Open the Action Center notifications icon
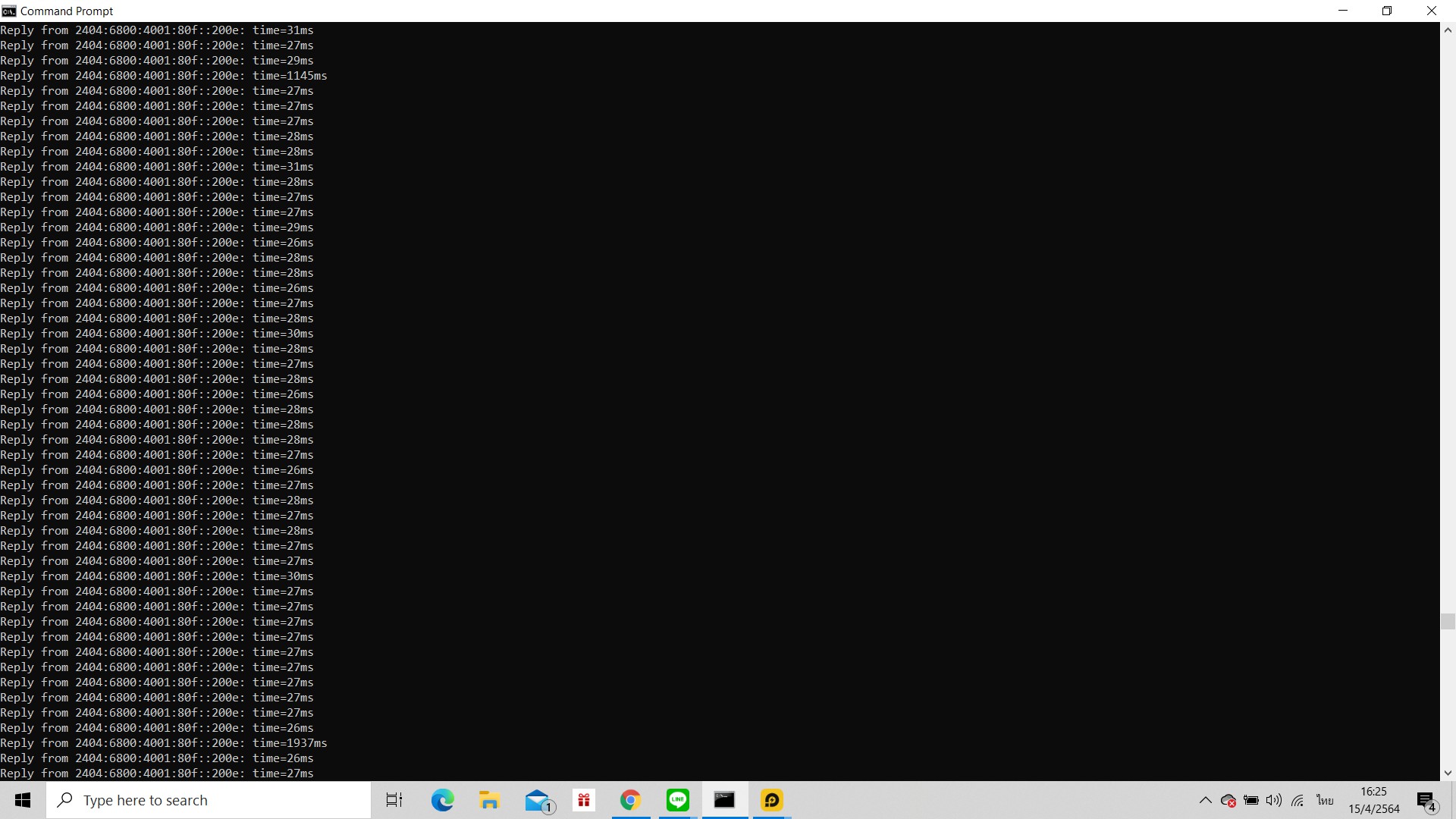This screenshot has width=1456, height=819. point(1426,800)
